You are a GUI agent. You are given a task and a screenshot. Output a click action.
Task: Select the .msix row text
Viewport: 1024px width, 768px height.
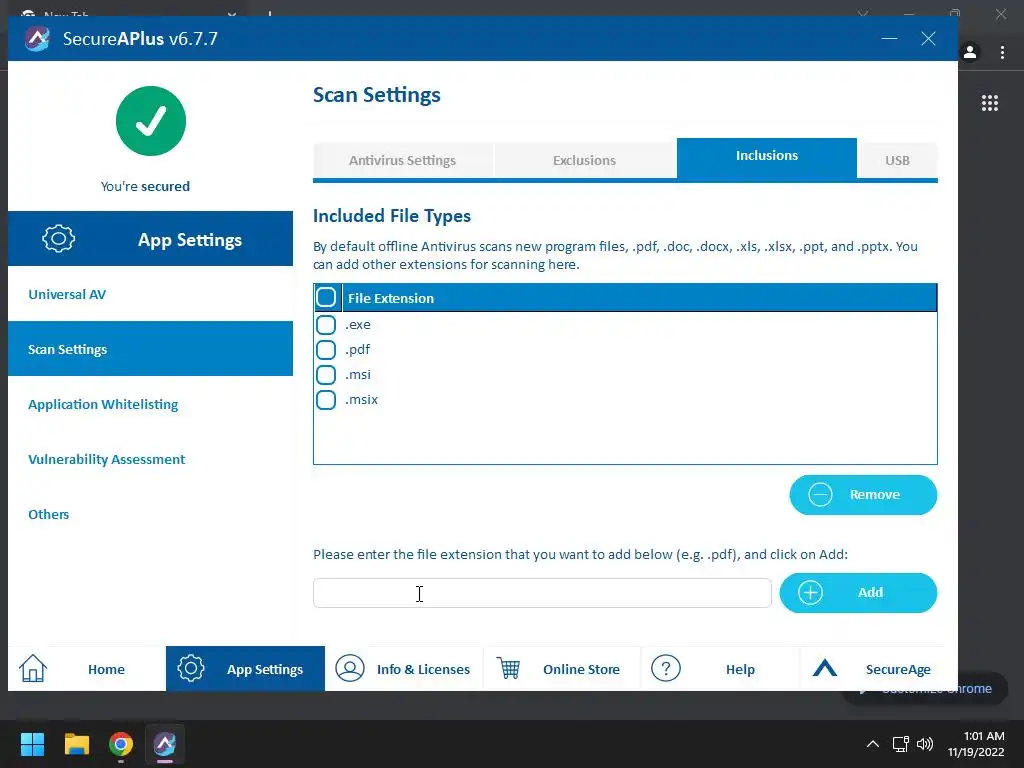[x=361, y=400]
